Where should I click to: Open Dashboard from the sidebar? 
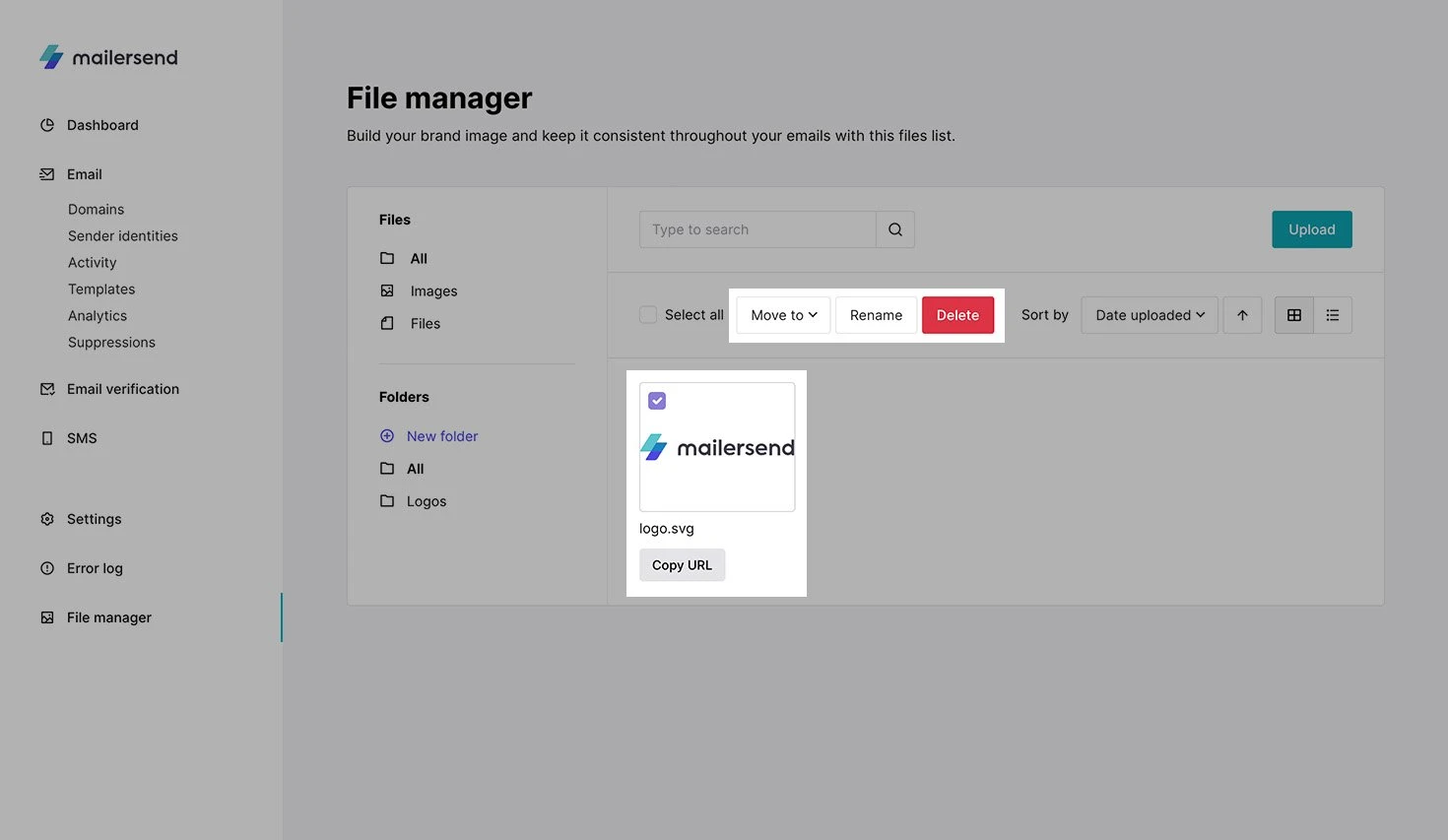pos(102,125)
